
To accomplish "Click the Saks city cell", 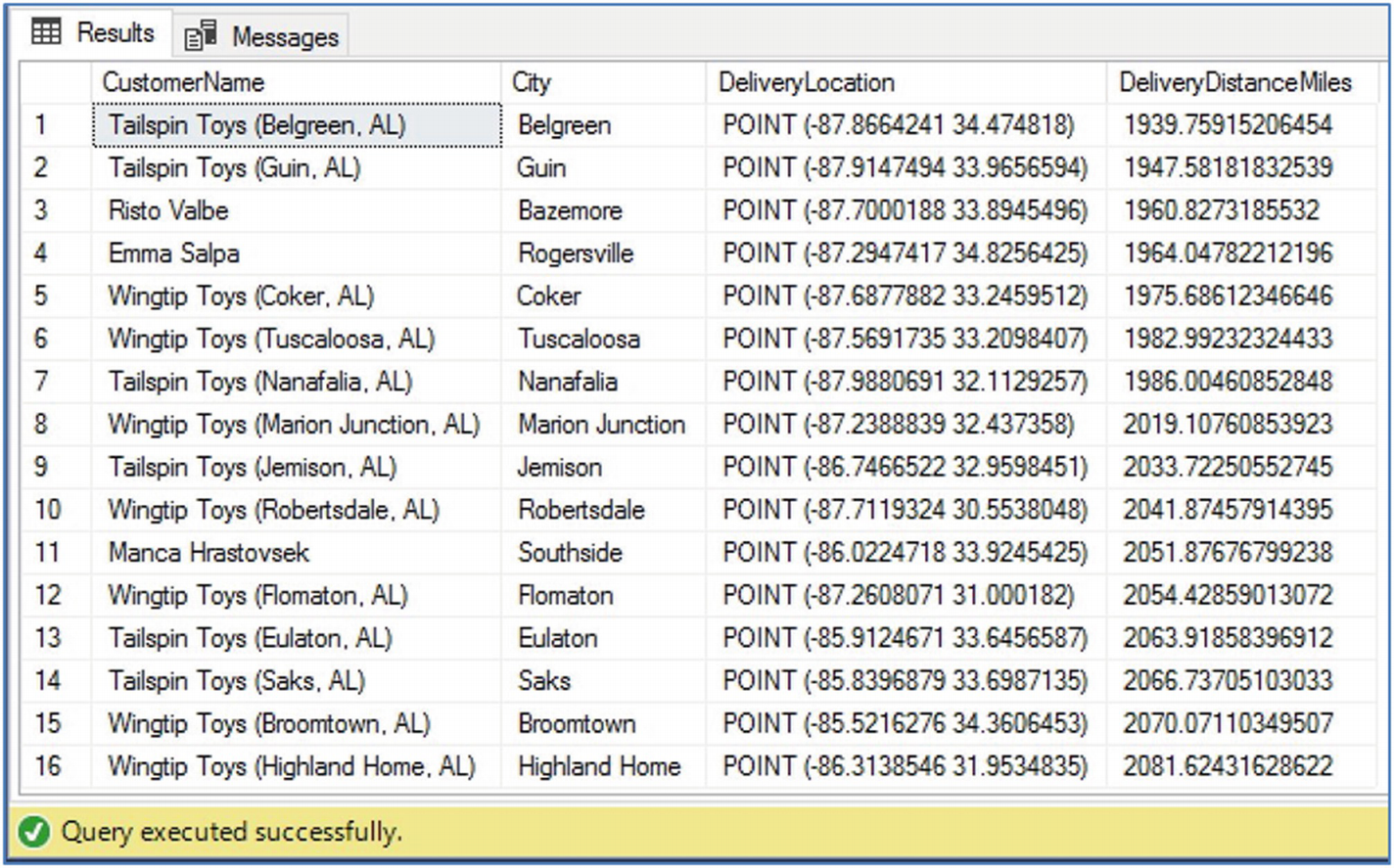I will point(603,681).
